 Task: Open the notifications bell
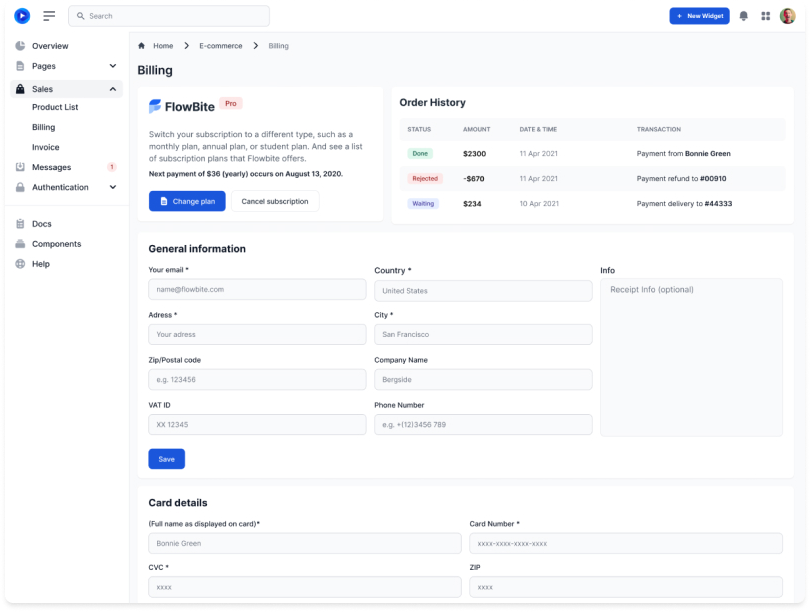click(743, 16)
